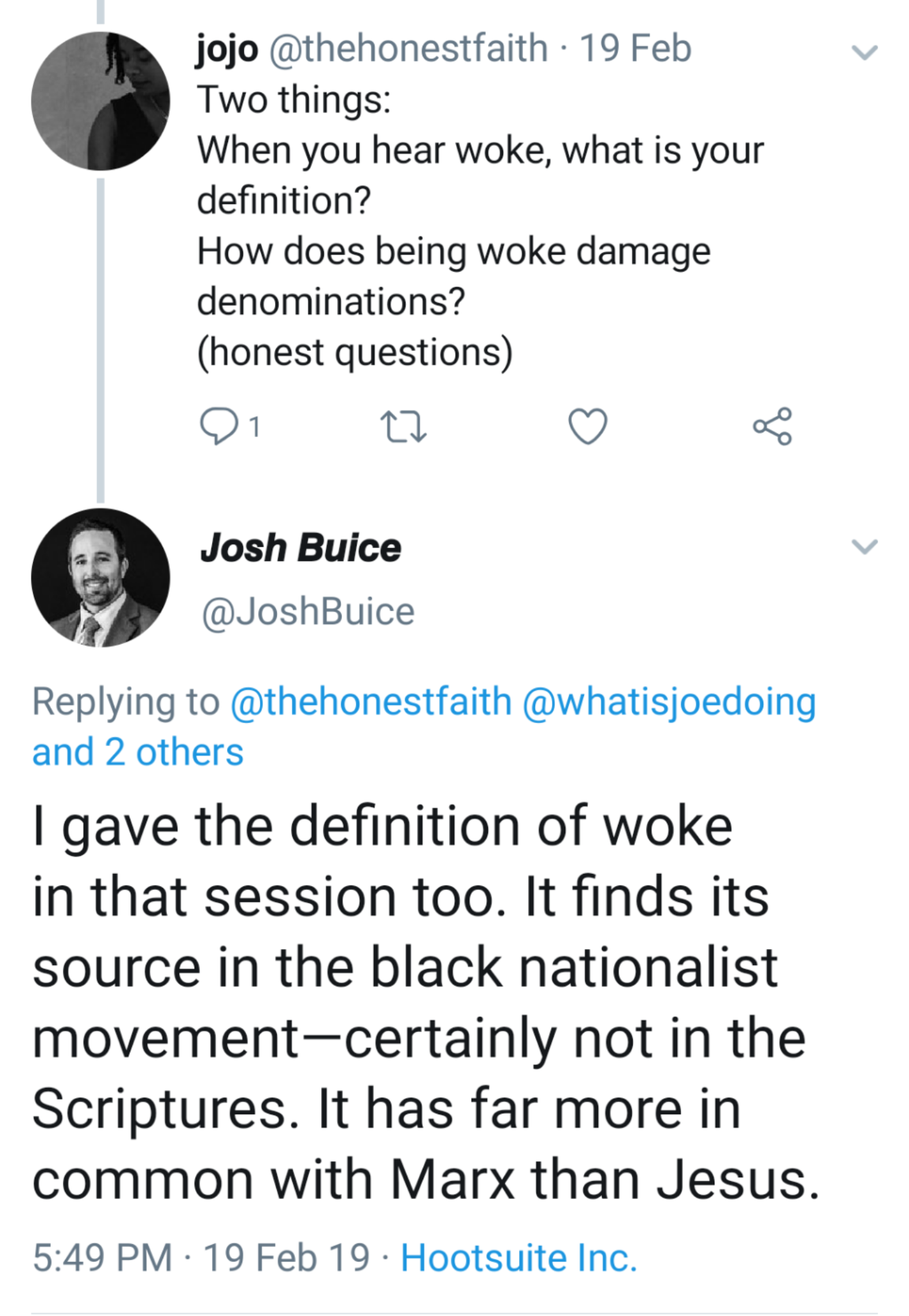Tap the jojo display name
909x1316 pixels.
click(227, 49)
